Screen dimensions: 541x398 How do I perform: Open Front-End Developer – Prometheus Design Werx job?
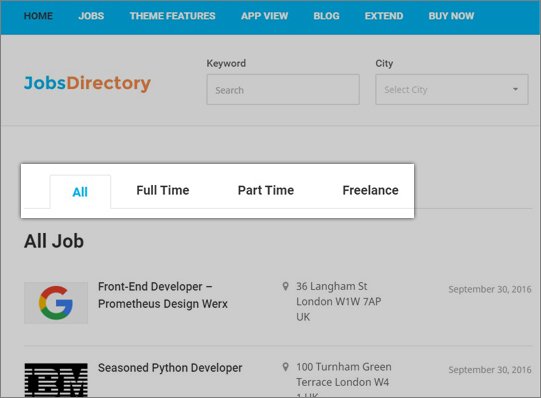163,295
